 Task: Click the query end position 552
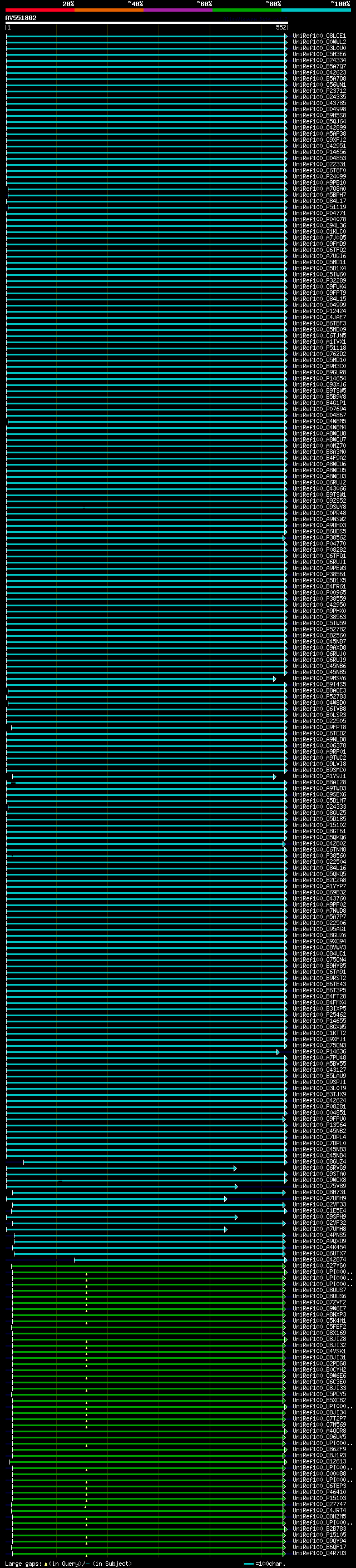(280, 27)
